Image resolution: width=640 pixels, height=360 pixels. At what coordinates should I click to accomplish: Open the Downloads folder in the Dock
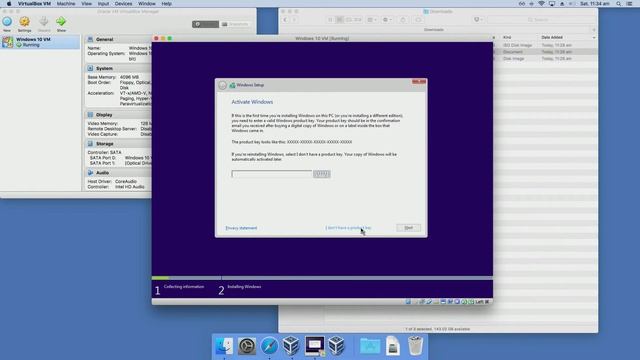coord(370,346)
